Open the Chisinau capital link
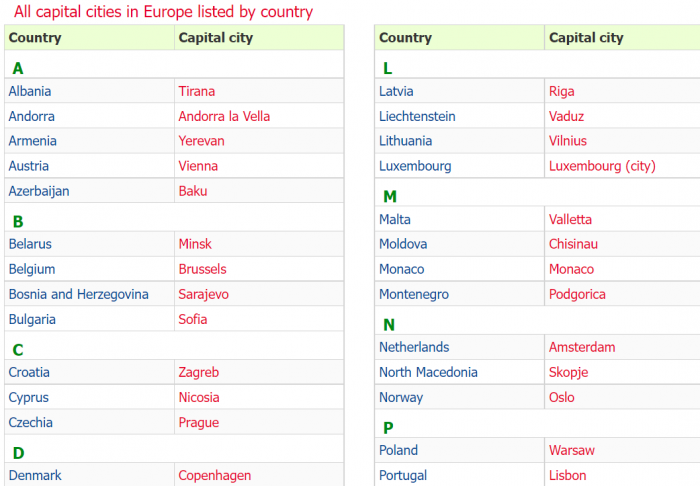This screenshot has height=486, width=700. pos(573,244)
